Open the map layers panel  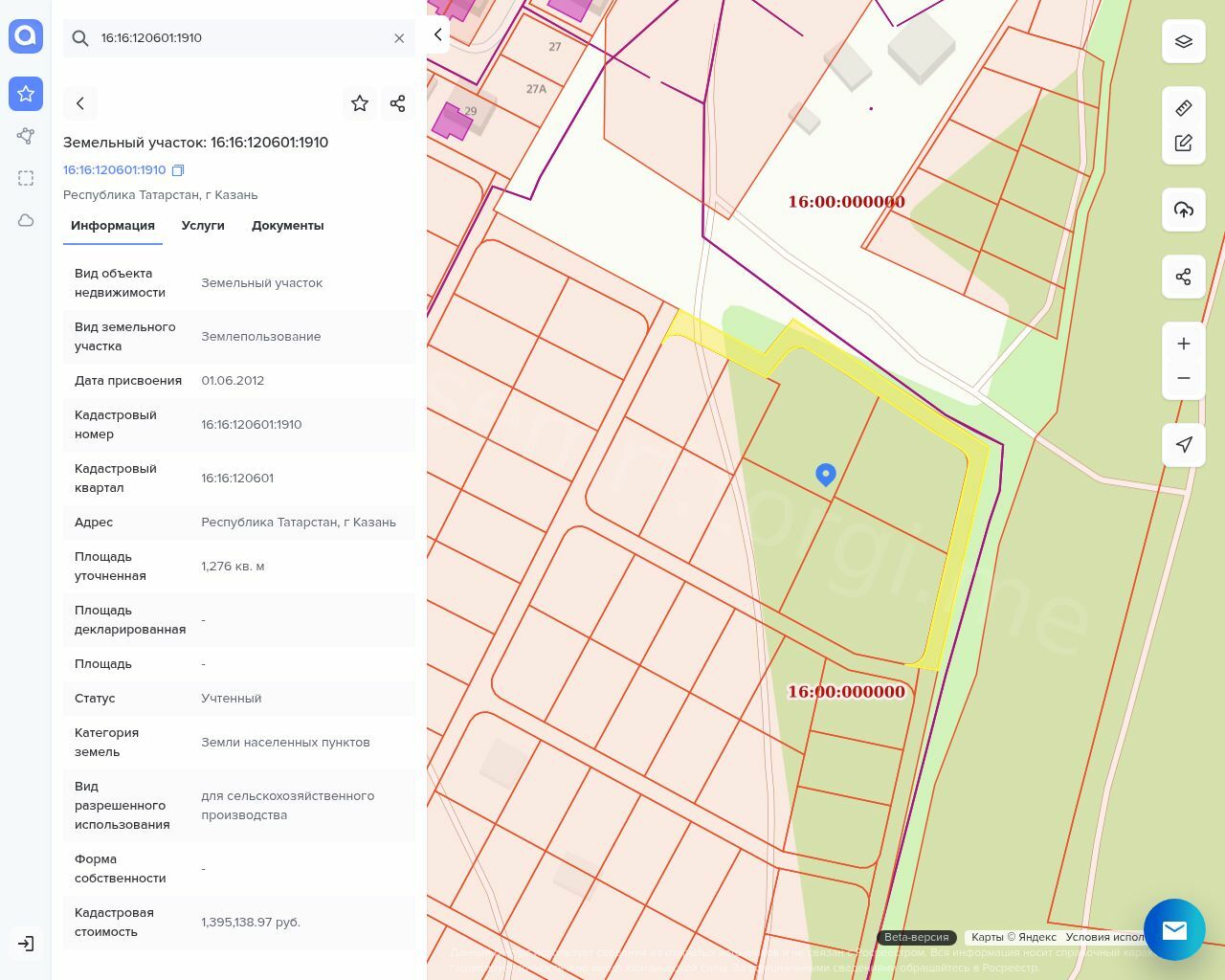(1184, 41)
